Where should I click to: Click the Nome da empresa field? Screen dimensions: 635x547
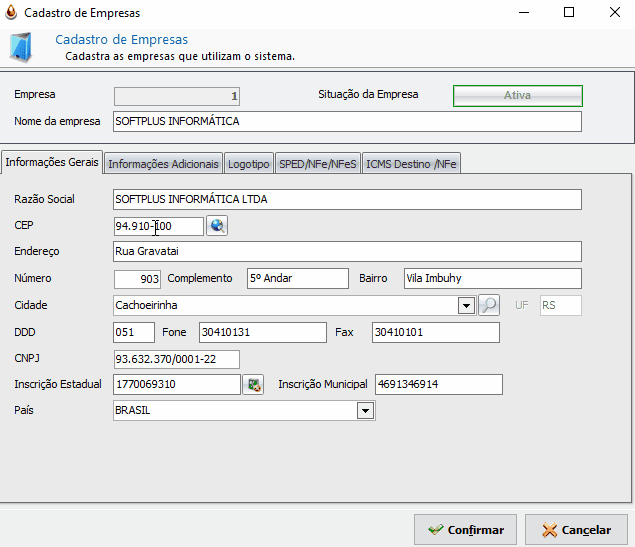[x=347, y=121]
